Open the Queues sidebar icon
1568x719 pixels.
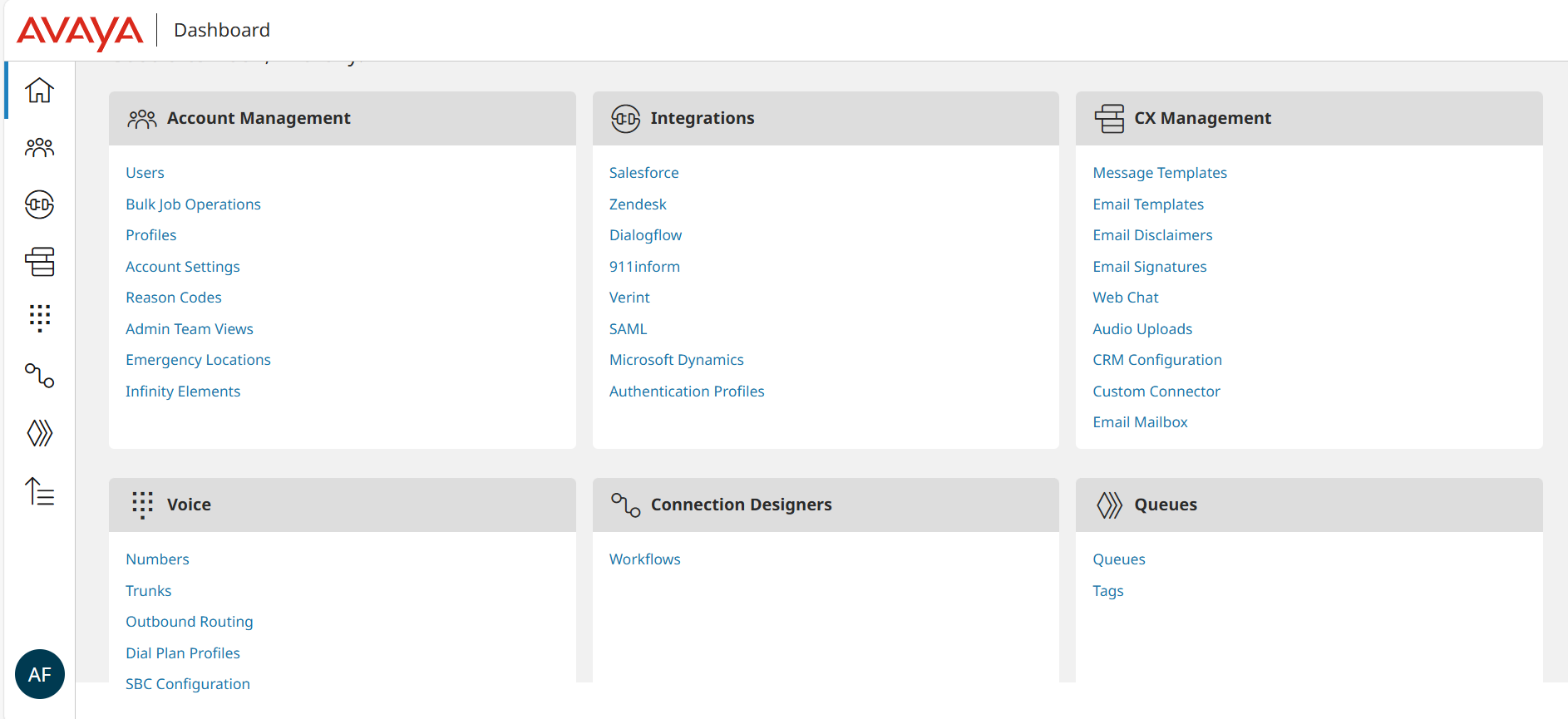(39, 433)
